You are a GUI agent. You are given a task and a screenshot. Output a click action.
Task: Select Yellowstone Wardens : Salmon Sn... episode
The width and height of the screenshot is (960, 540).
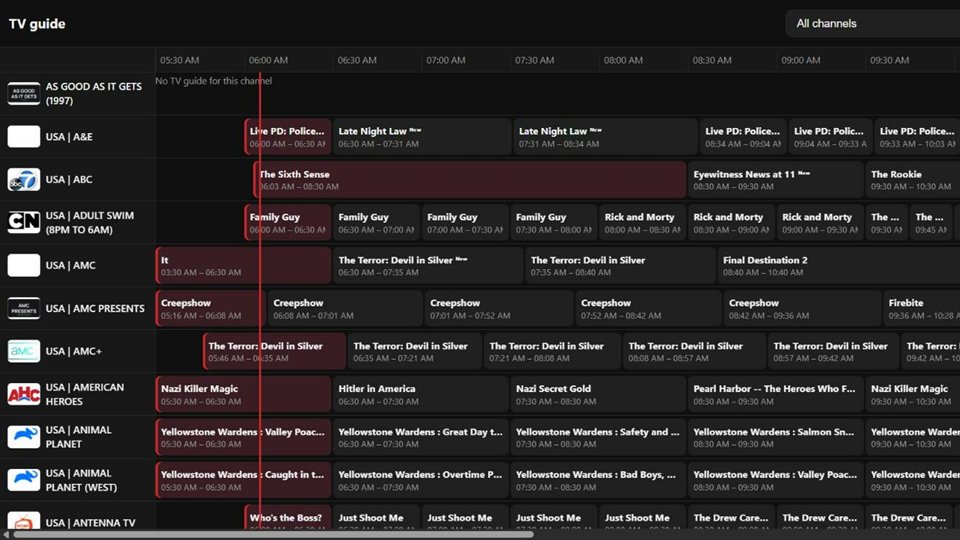tap(776, 437)
